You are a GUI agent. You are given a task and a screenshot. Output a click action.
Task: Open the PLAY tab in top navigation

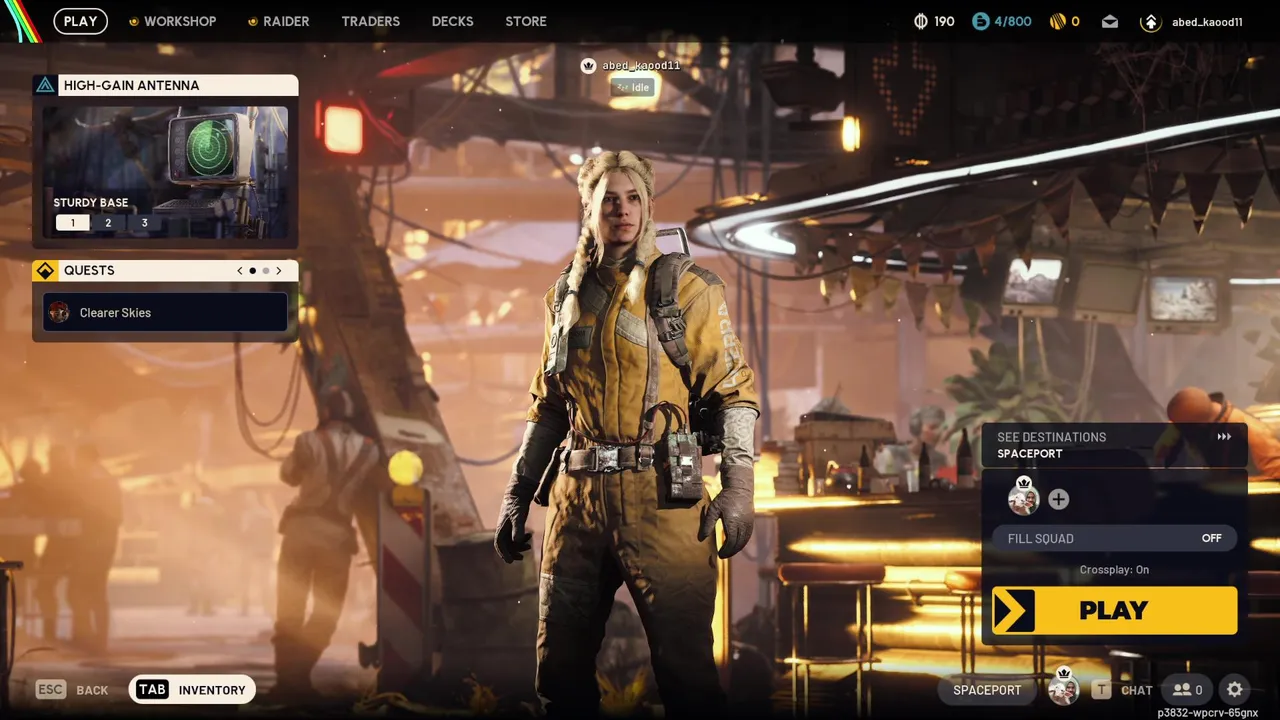tap(80, 21)
